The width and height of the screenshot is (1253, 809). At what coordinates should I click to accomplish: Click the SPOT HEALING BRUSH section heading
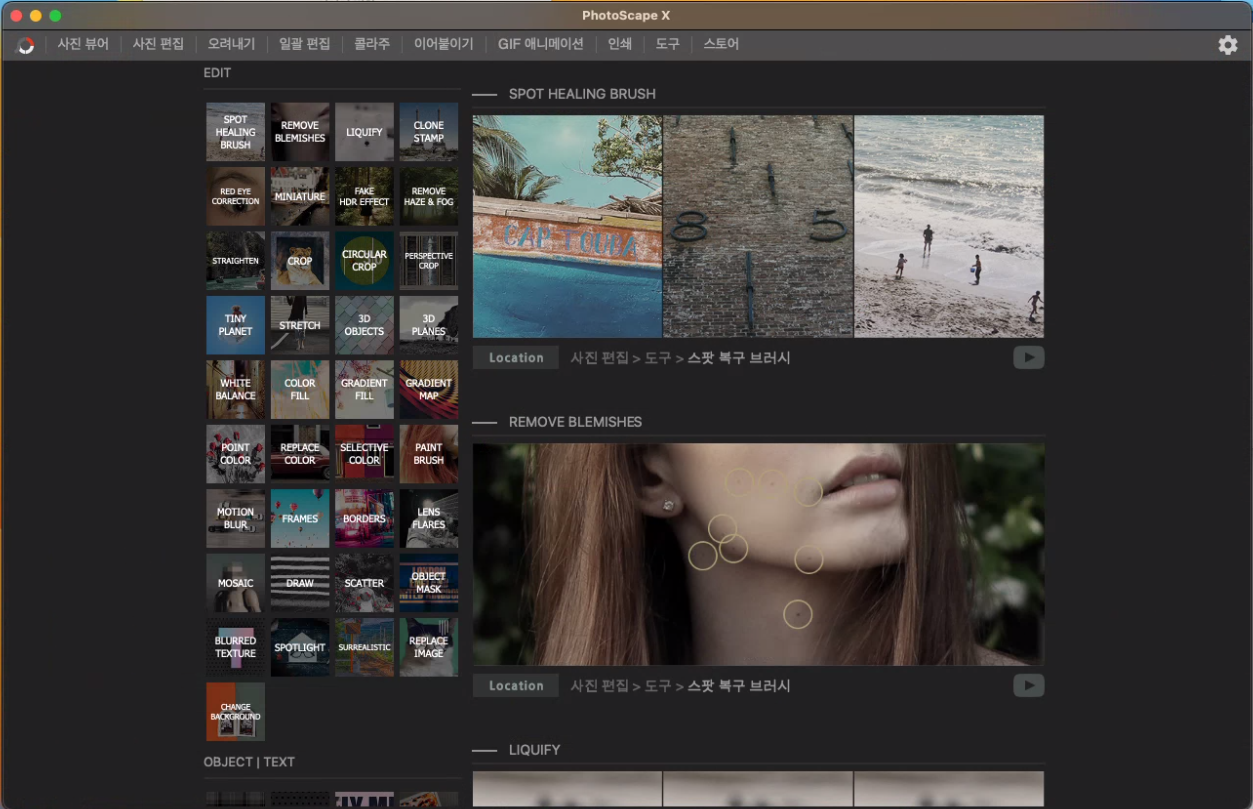[582, 94]
